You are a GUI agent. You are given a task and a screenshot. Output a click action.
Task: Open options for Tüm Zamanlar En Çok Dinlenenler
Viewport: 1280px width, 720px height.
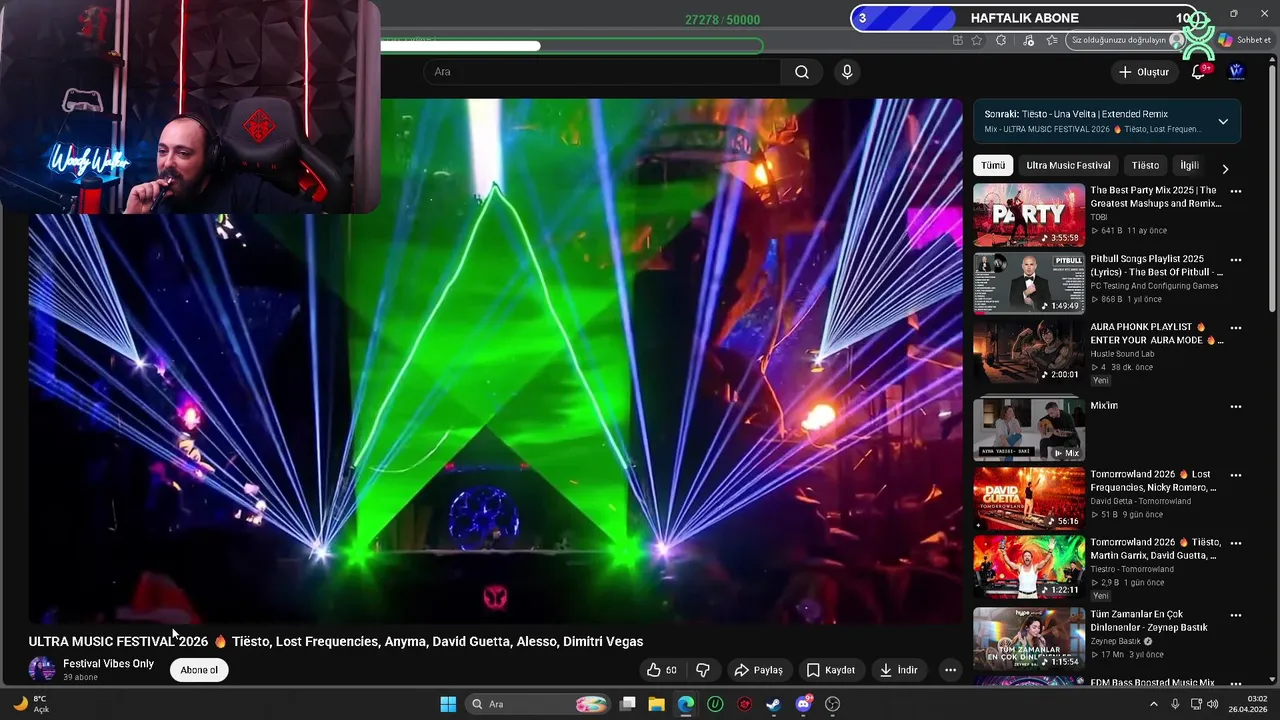tap(1236, 615)
